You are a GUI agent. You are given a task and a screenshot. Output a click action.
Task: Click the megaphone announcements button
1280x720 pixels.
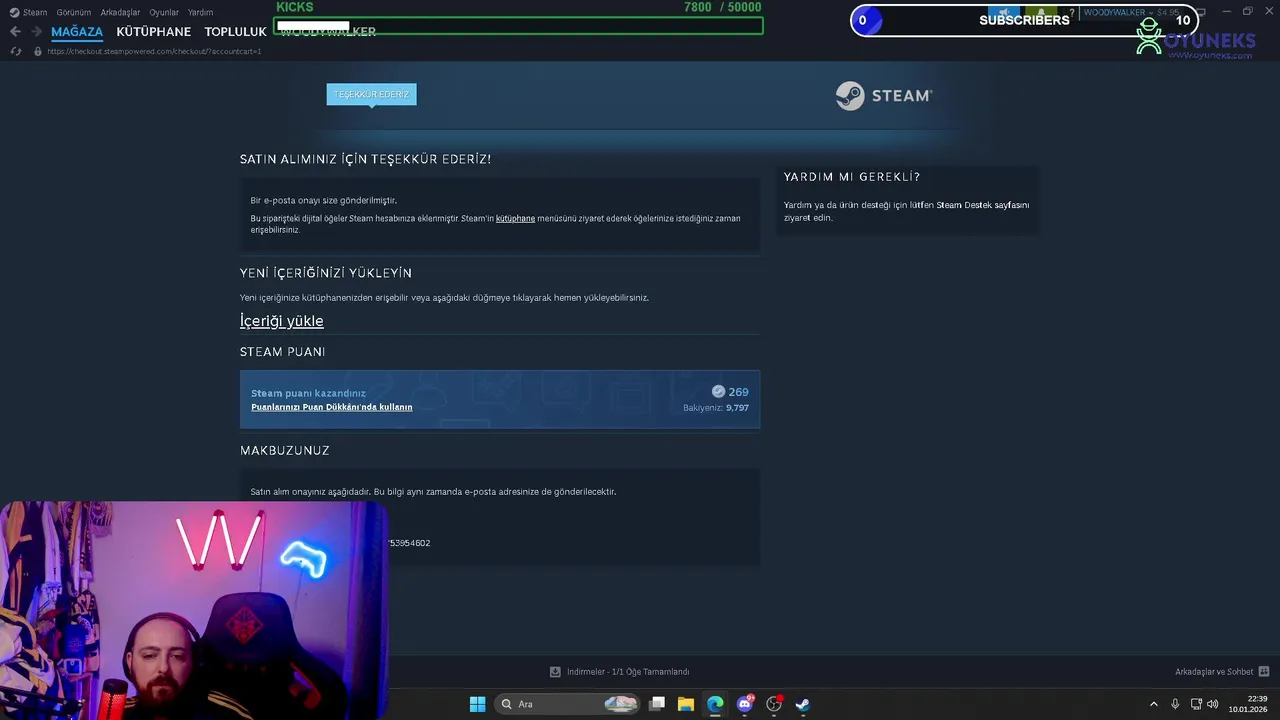(1004, 13)
